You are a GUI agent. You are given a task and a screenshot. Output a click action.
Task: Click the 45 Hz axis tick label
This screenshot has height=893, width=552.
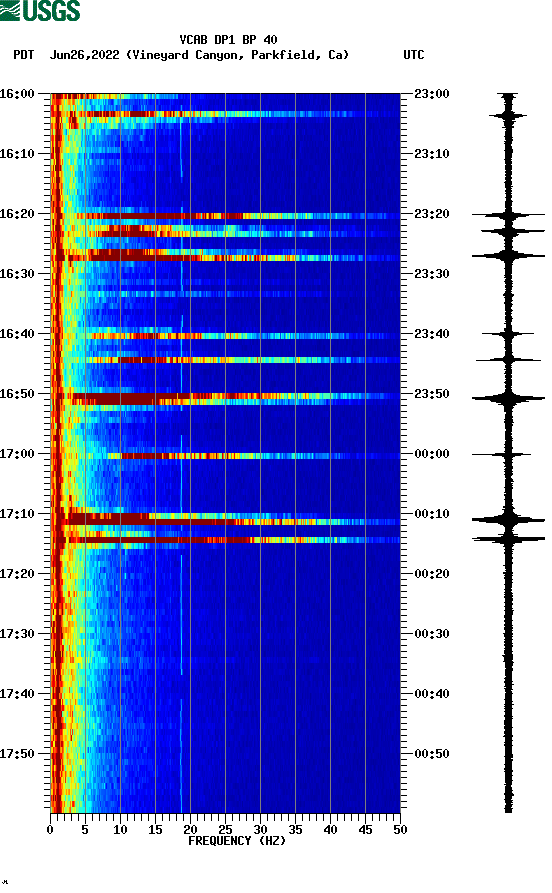point(365,830)
